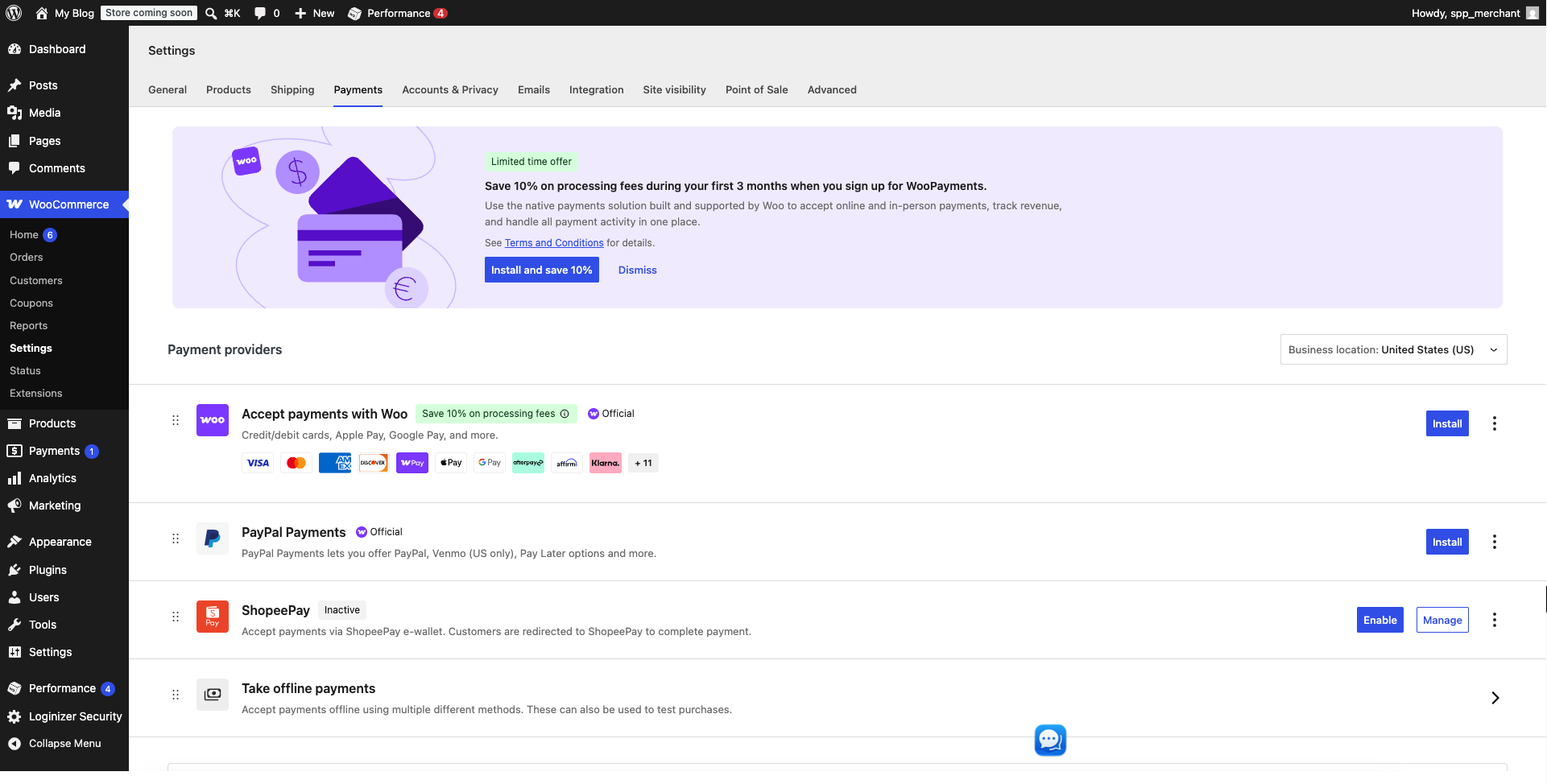Click the Plugins icon in sidebar
Viewport: 1547px width, 784px height.
pyautogui.click(x=14, y=570)
